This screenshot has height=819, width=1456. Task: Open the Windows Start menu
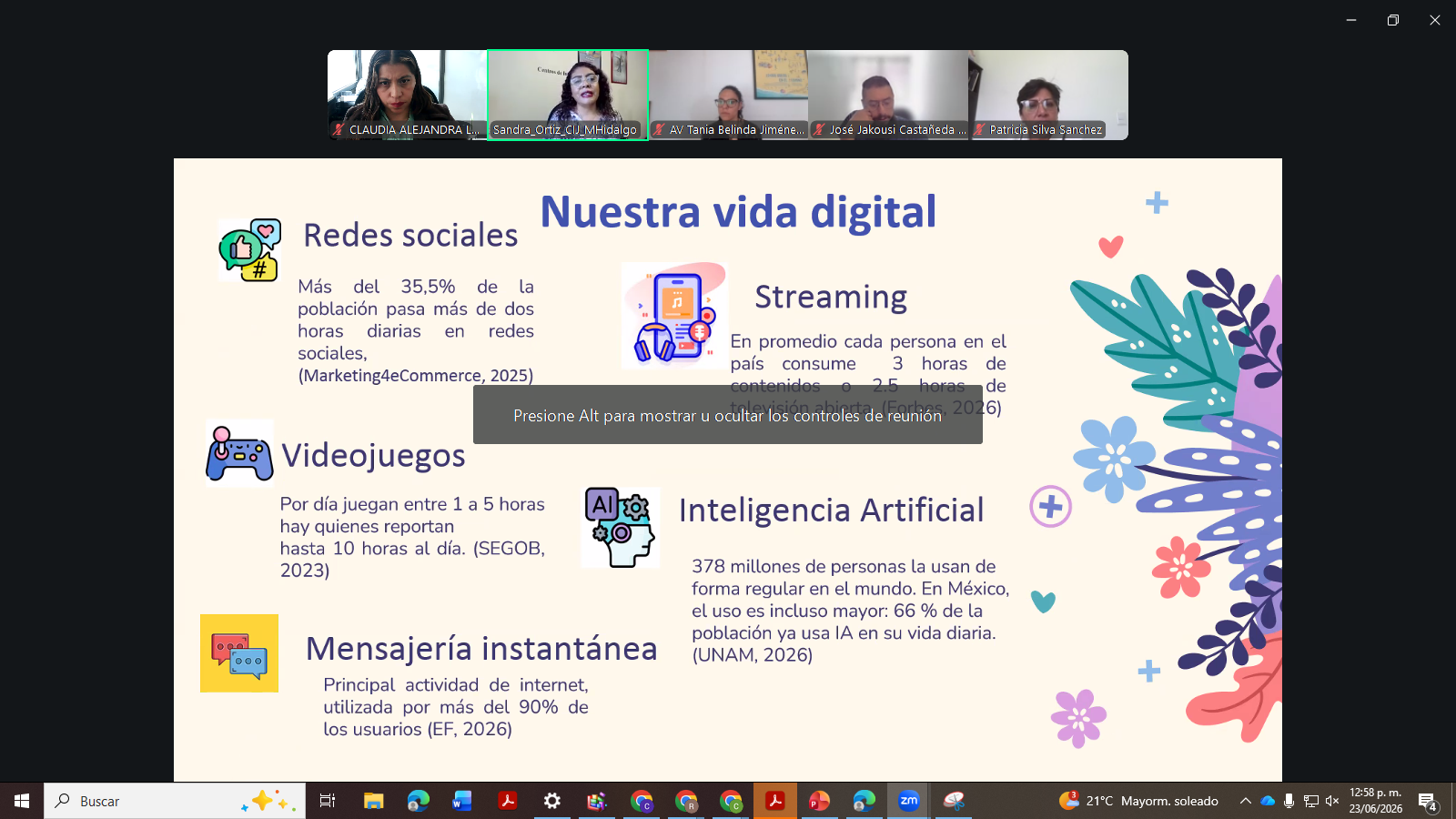(x=22, y=801)
